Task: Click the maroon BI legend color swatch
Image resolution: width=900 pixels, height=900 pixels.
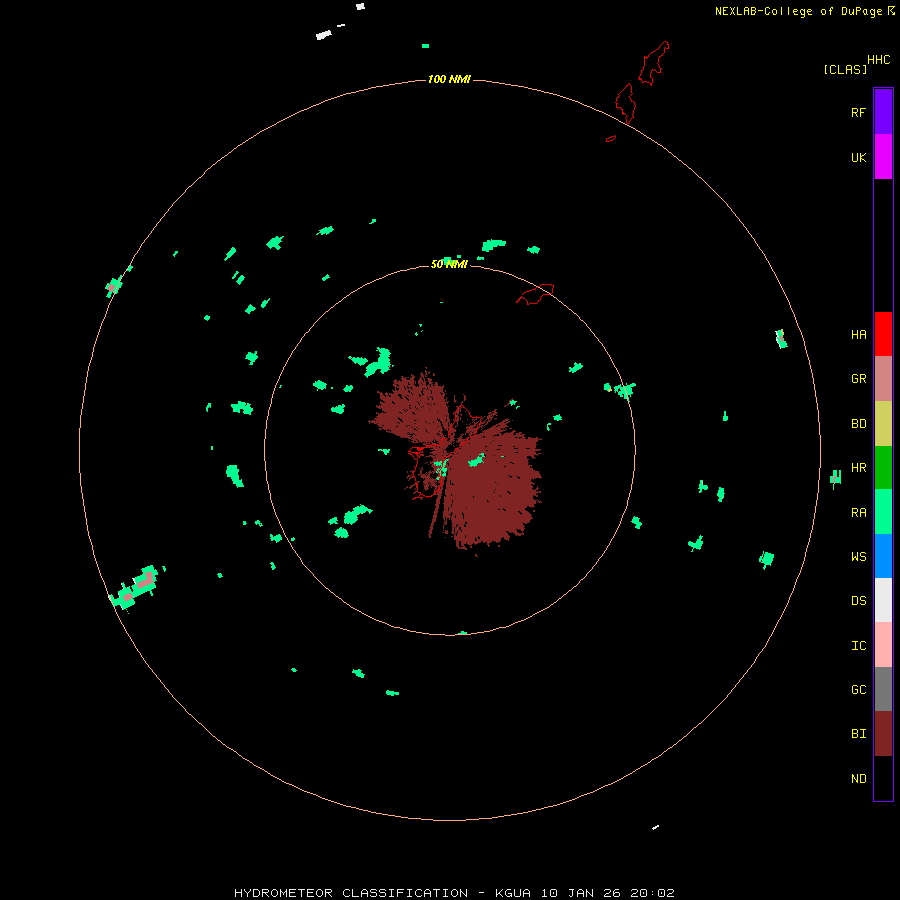Action: point(883,734)
